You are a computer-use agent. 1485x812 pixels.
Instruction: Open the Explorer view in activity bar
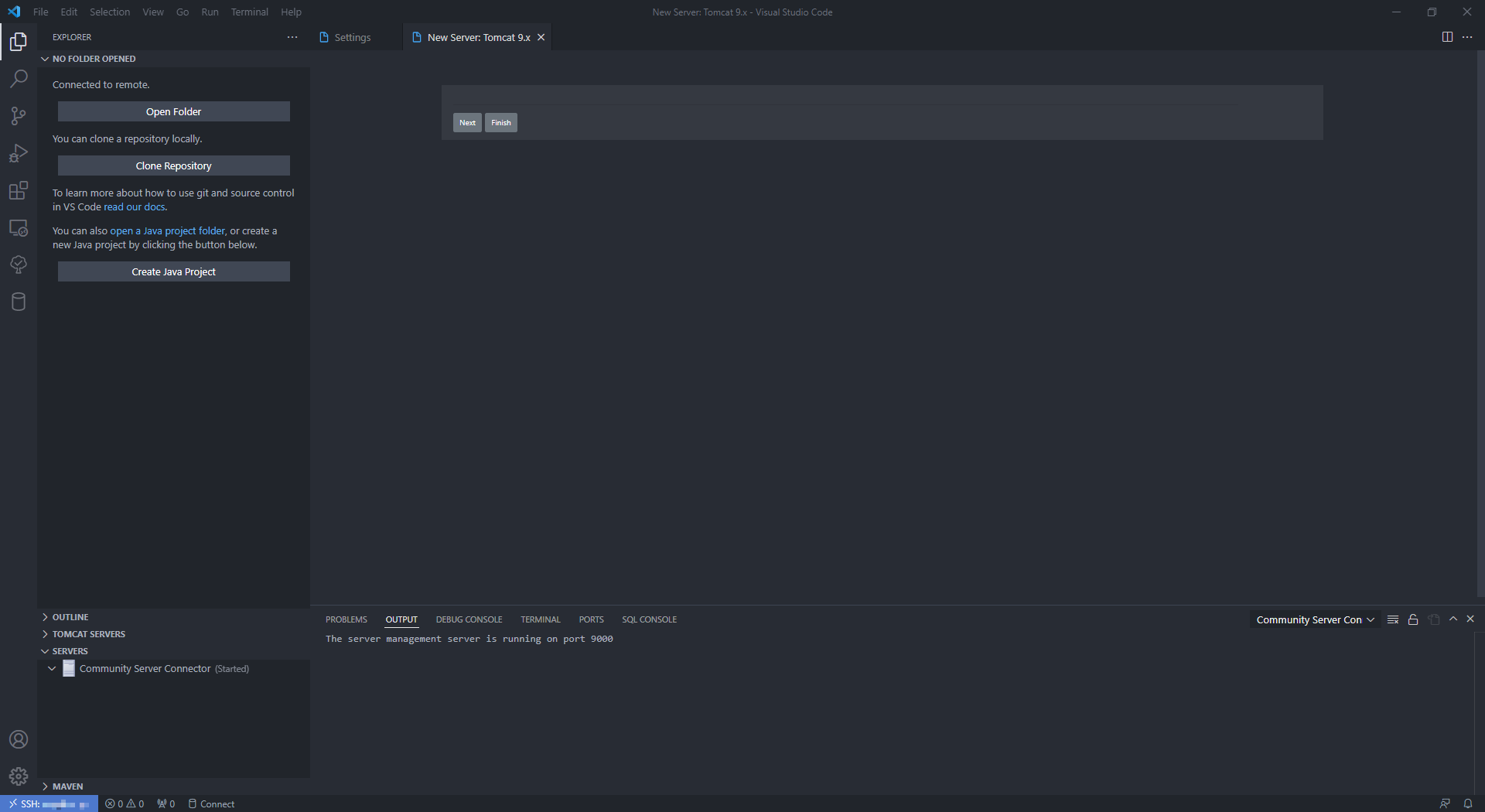click(x=19, y=41)
